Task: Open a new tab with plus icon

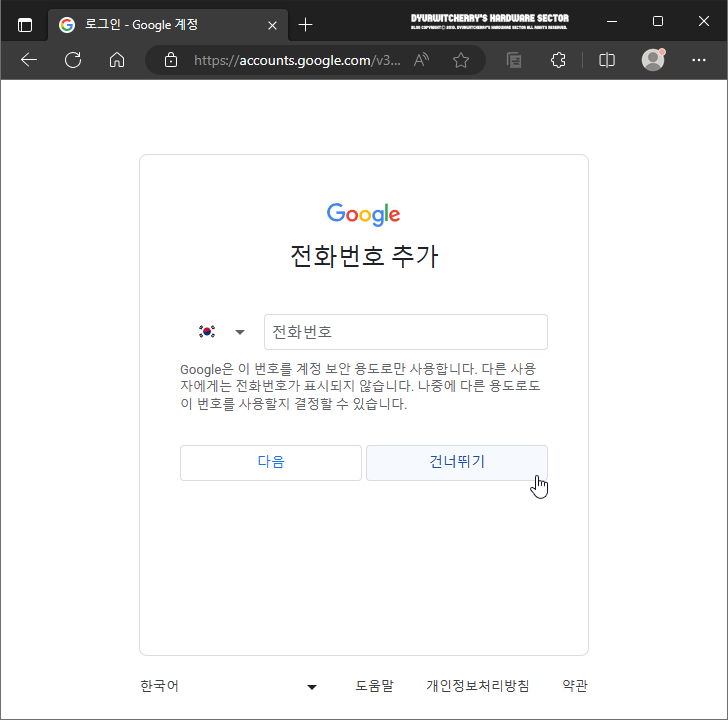Action: coord(306,25)
